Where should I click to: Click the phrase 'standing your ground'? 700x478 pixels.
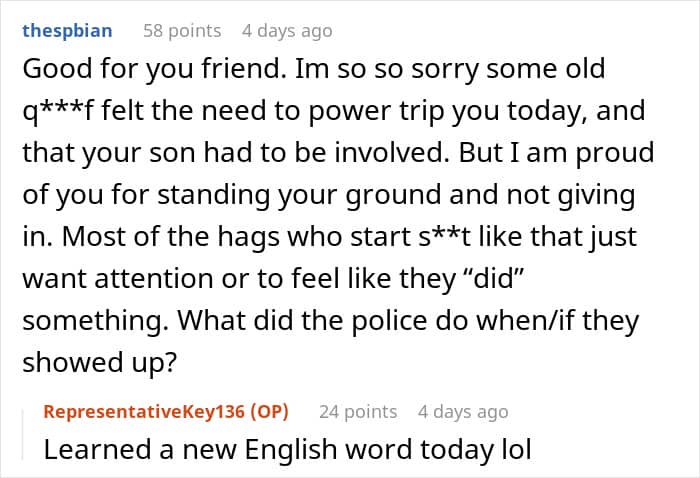[299, 195]
